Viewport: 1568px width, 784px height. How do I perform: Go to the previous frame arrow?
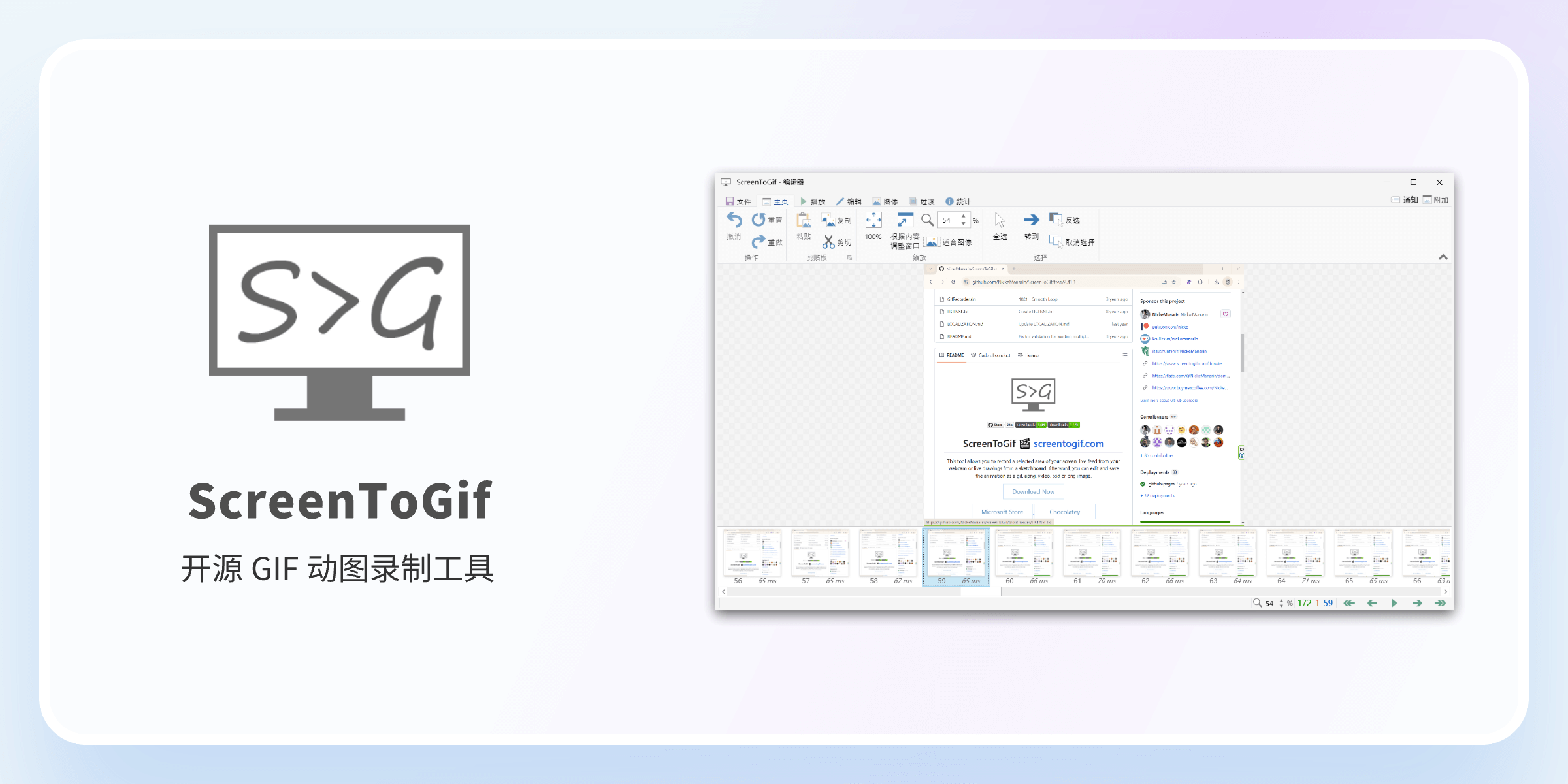pos(1372,603)
